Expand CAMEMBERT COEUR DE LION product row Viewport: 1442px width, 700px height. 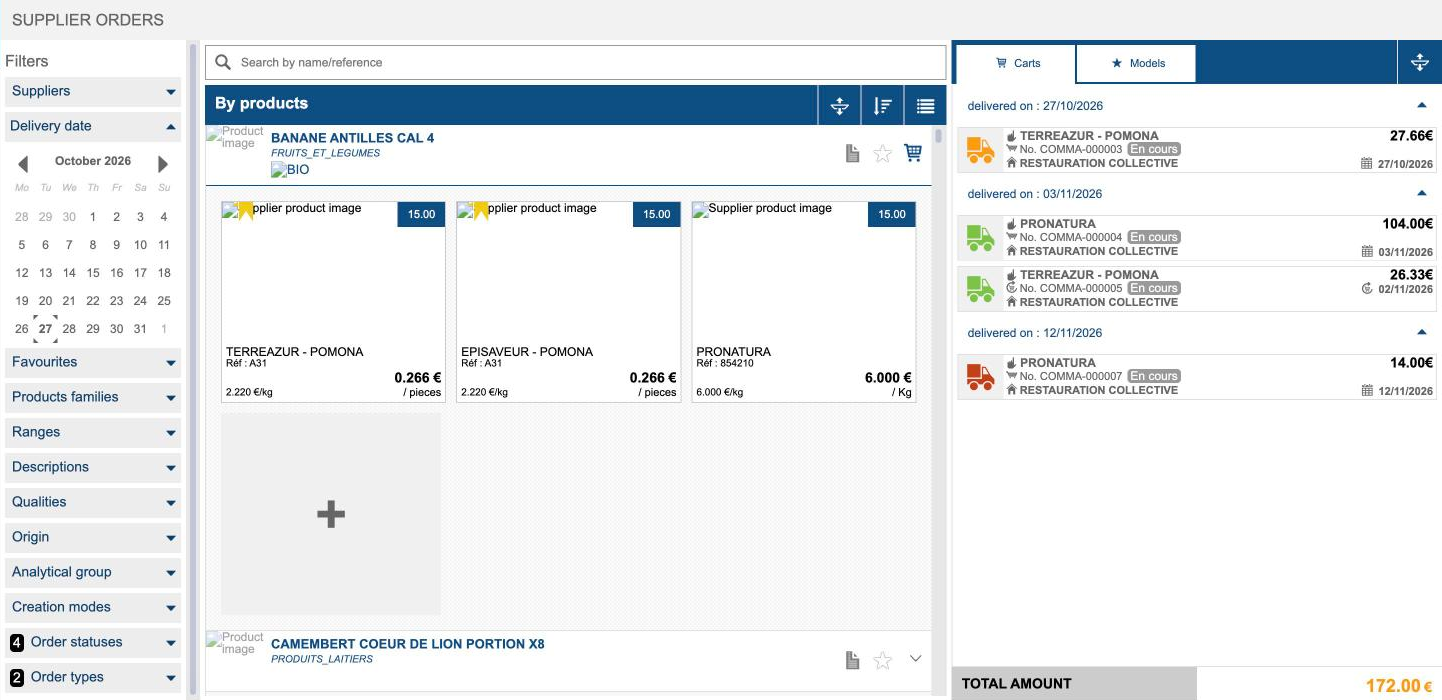[915, 658]
